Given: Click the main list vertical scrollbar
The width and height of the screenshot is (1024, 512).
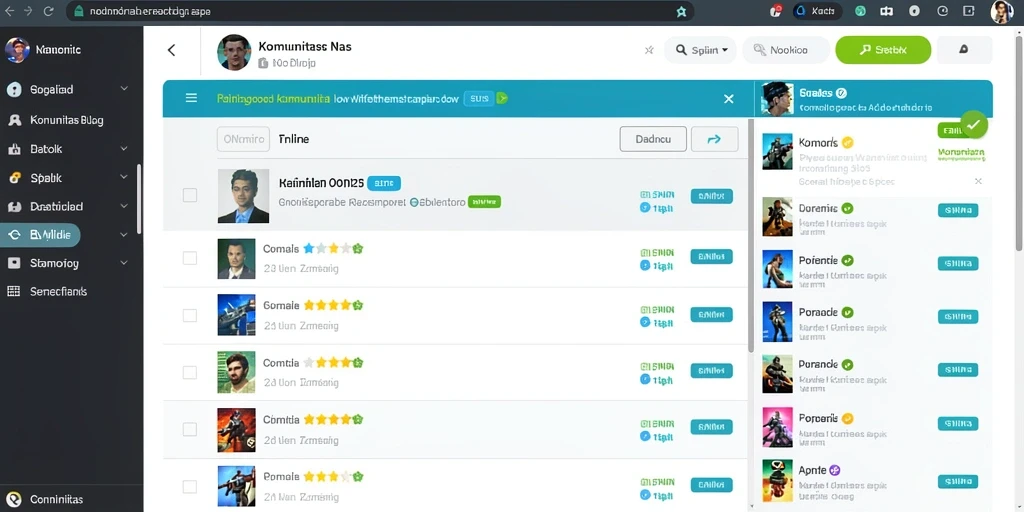Looking at the screenshot, I should [751, 235].
